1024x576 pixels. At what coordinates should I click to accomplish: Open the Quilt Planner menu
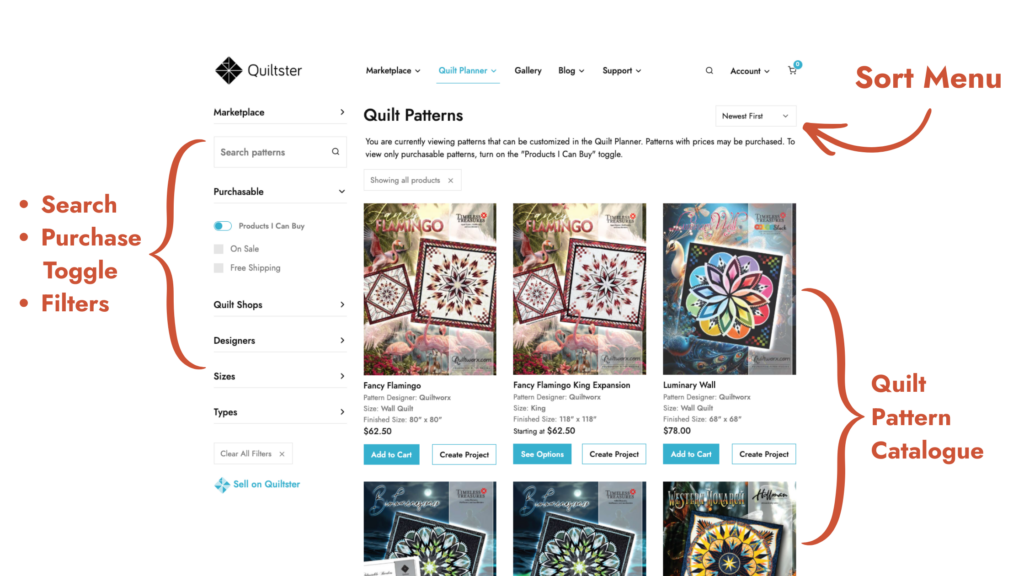[x=468, y=71]
